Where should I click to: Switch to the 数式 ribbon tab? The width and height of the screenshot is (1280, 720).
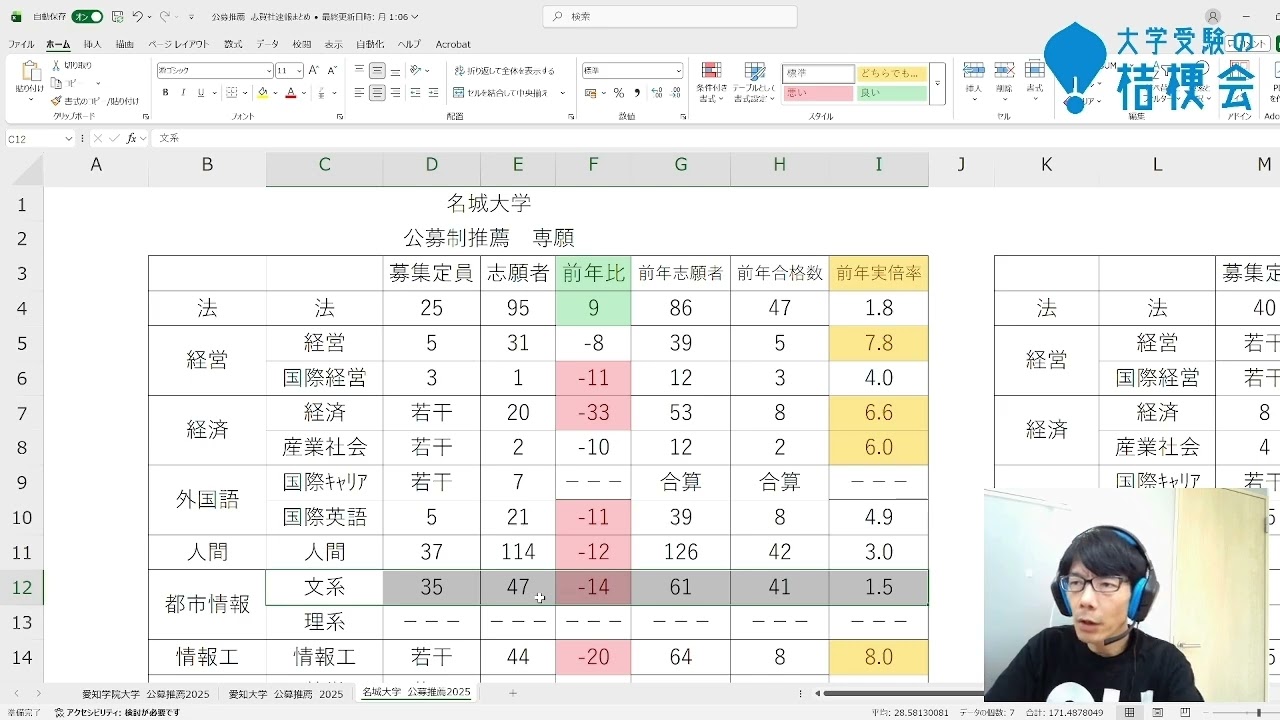233,44
